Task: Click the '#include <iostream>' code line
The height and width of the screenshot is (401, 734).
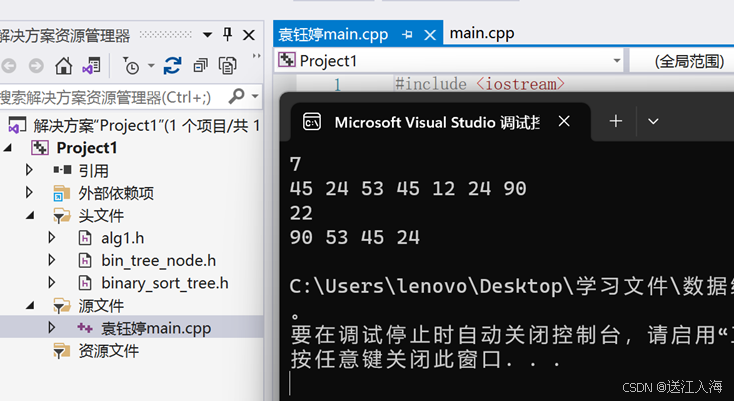Action: pos(480,84)
